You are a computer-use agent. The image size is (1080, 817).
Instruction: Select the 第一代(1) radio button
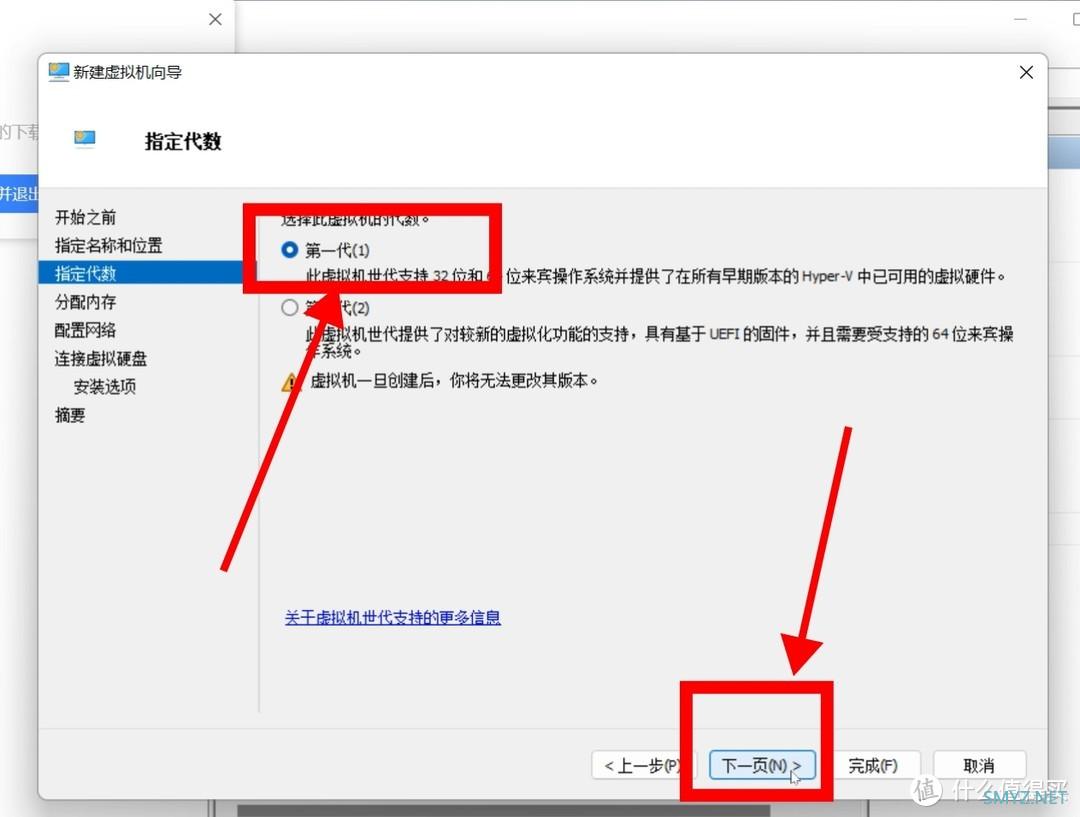290,249
